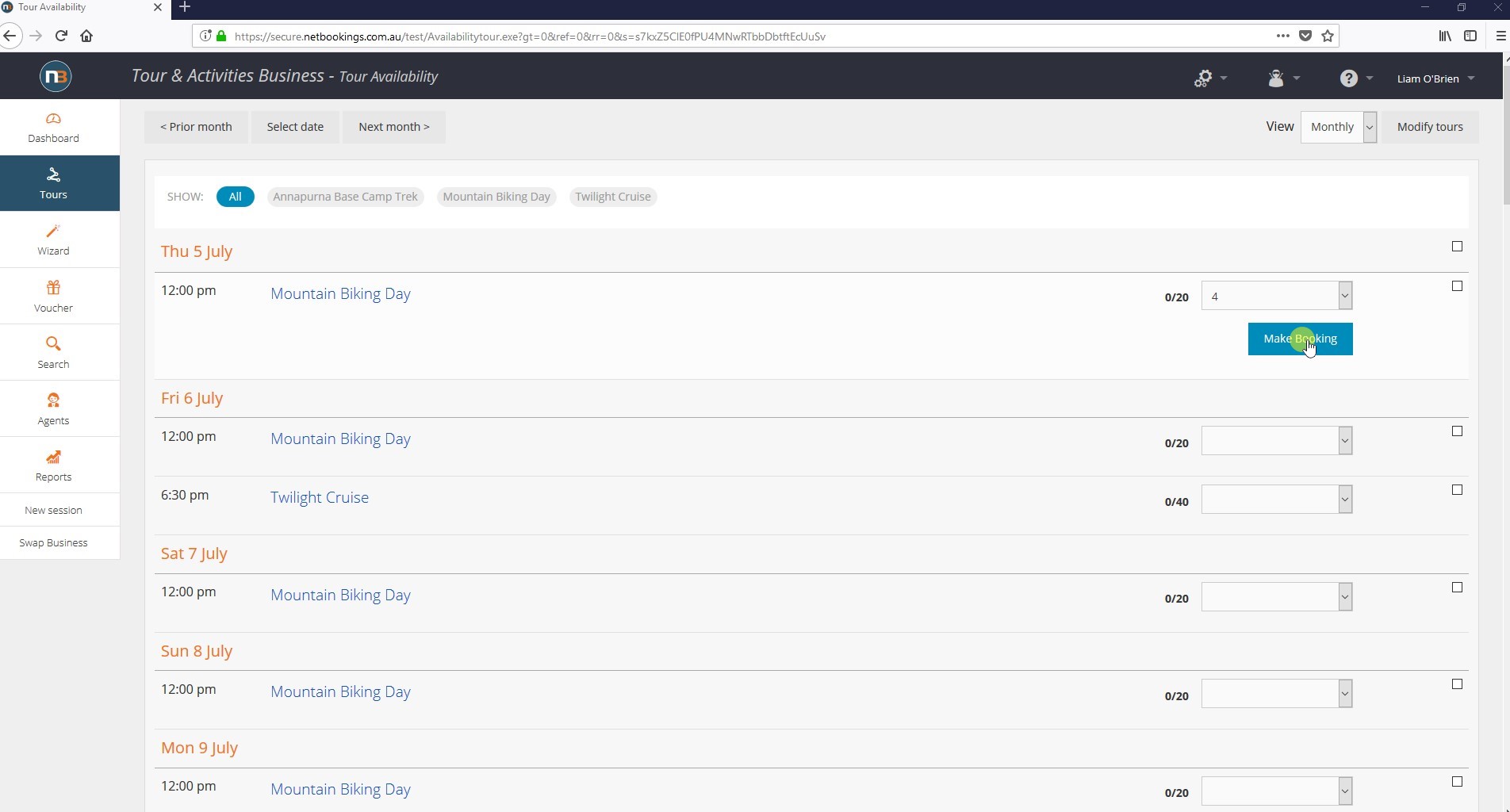Open the Reports chart icon
The height and width of the screenshot is (812, 1510).
53,457
